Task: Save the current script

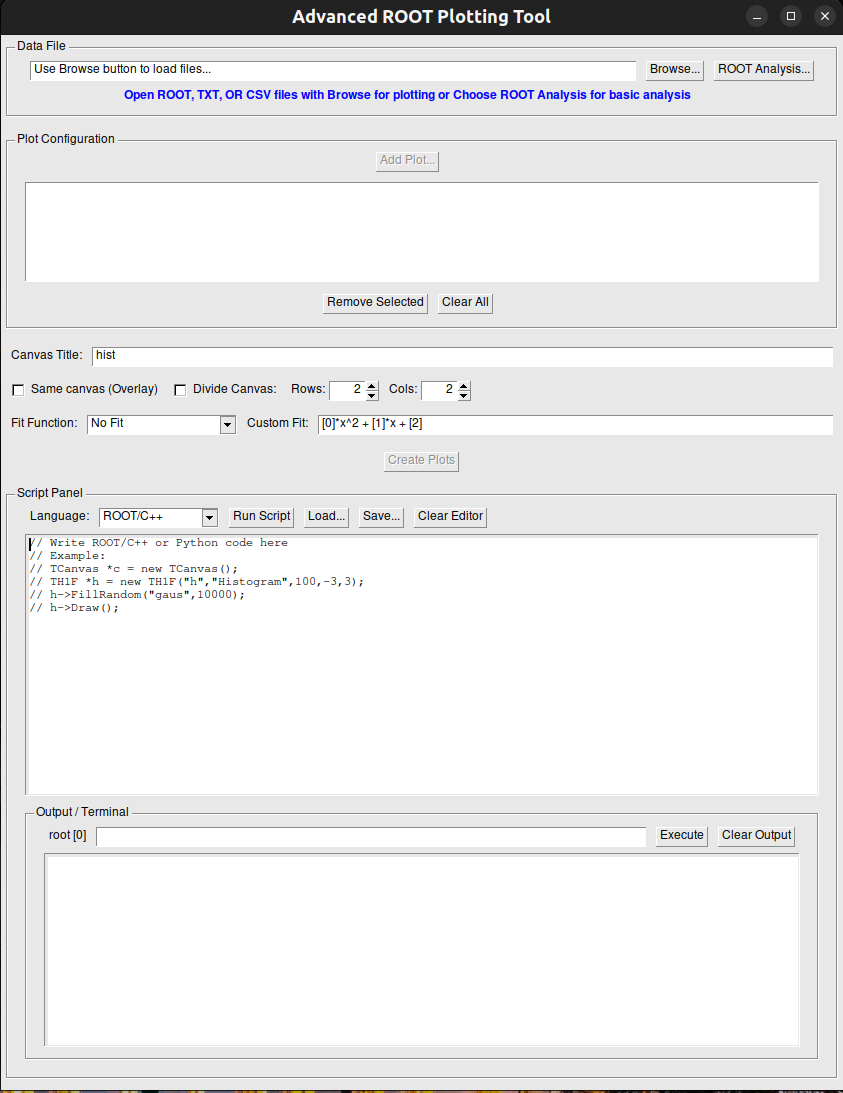Action: point(380,516)
